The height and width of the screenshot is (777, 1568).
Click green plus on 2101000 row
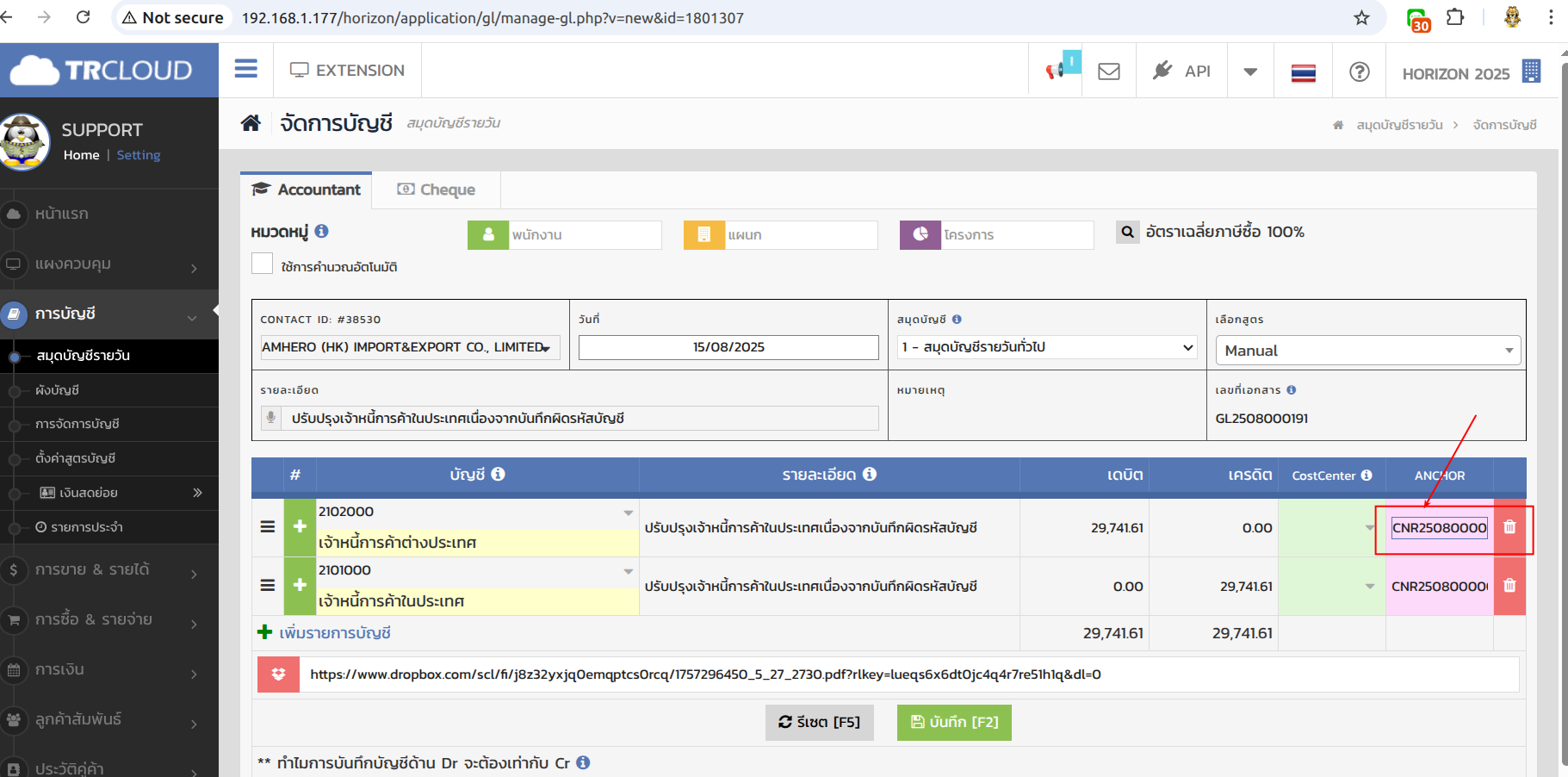pos(300,585)
